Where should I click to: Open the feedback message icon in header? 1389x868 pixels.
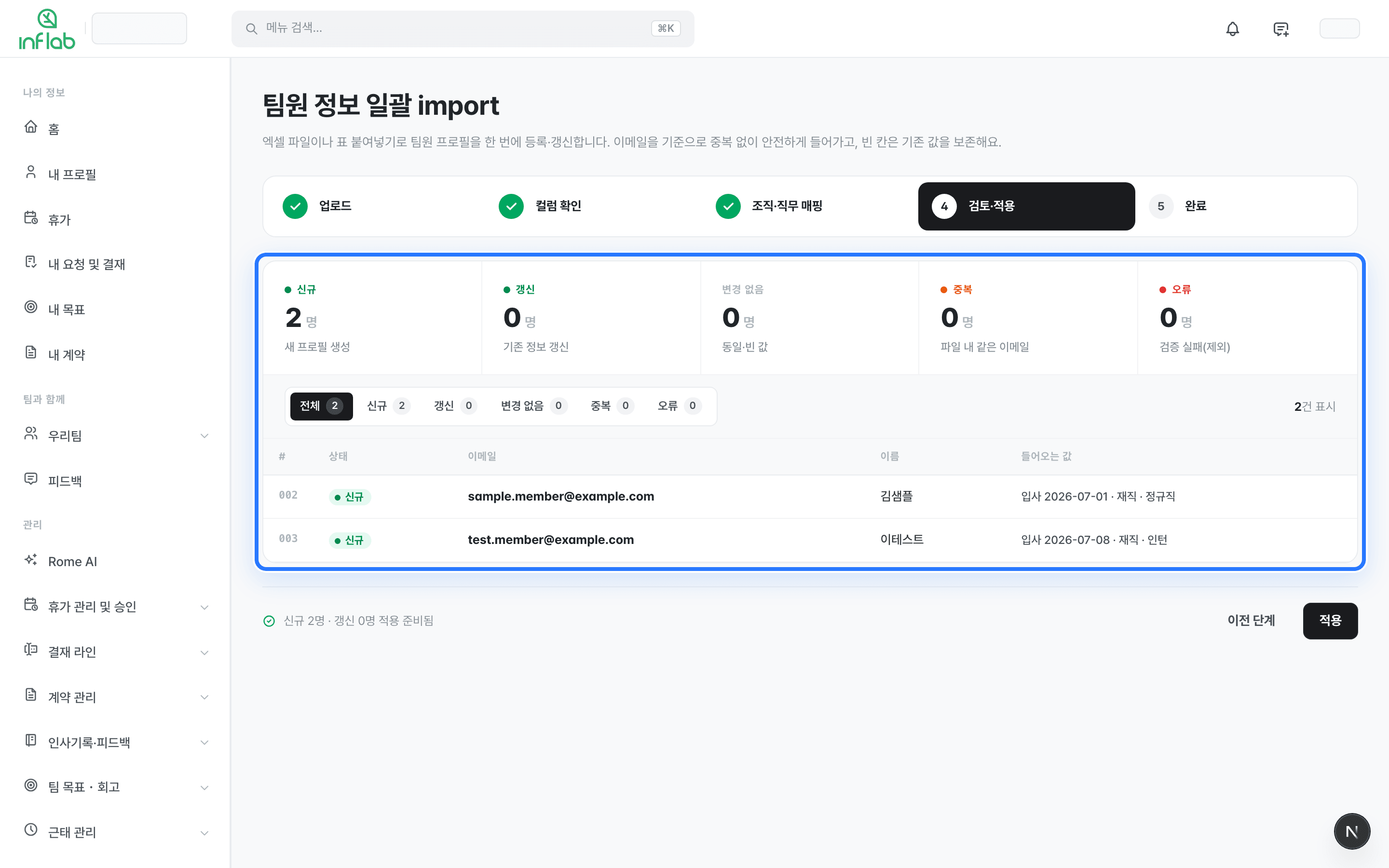[x=1280, y=29]
